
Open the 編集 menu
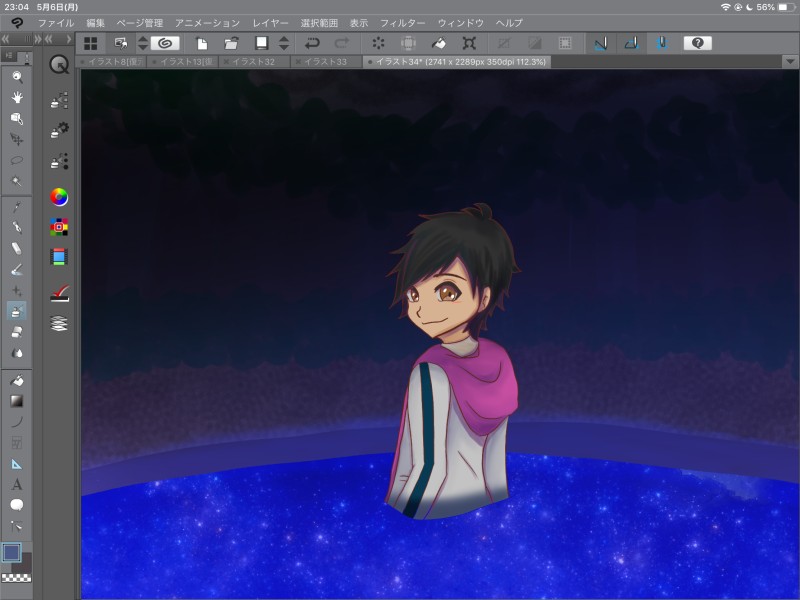coord(95,23)
